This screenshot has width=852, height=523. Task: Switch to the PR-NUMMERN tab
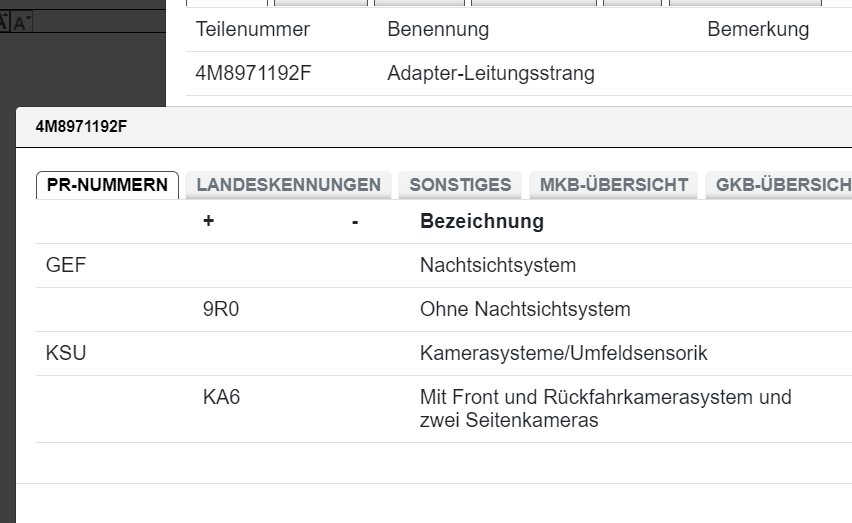(x=107, y=185)
